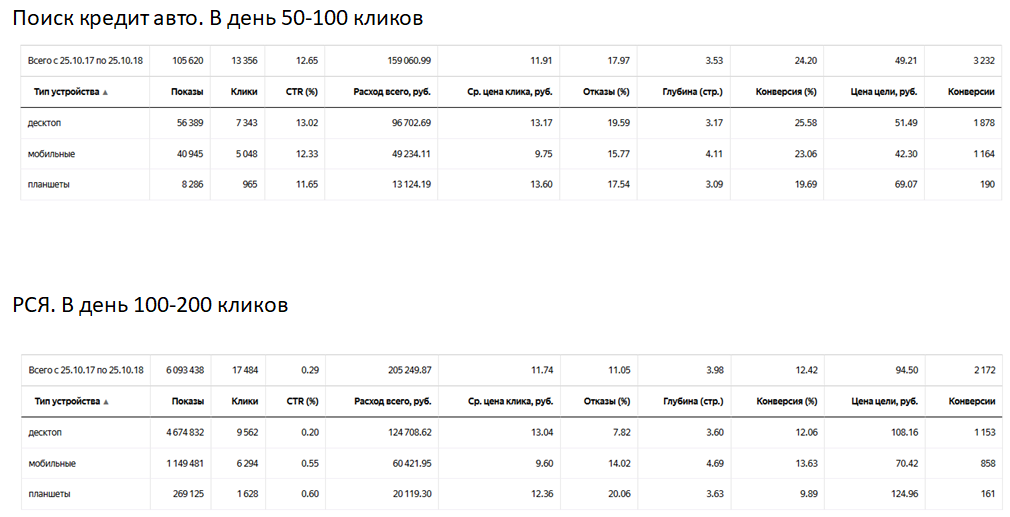Sort the РСЯ table by "Конверсии" column
The height and width of the screenshot is (517, 1010).
click(971, 402)
